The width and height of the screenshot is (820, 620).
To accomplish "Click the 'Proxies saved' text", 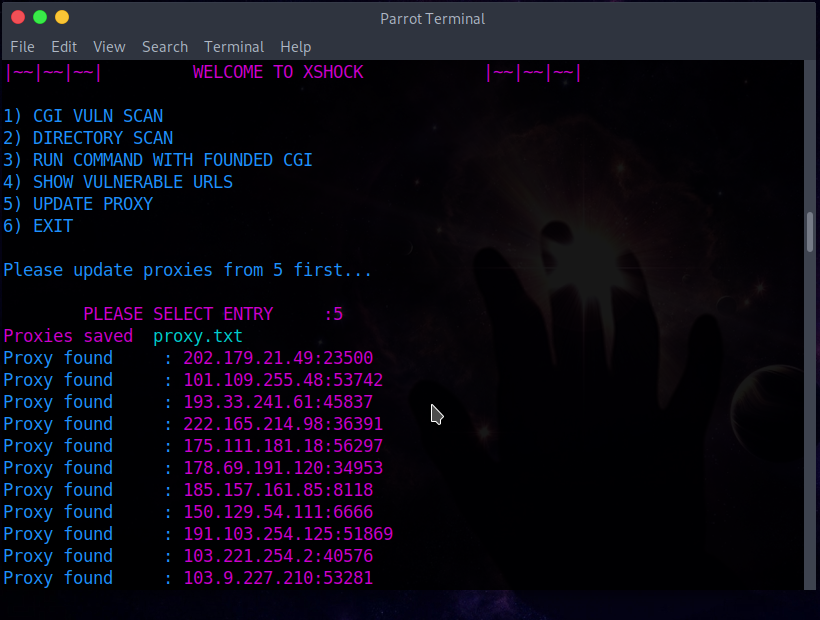I will tap(68, 336).
